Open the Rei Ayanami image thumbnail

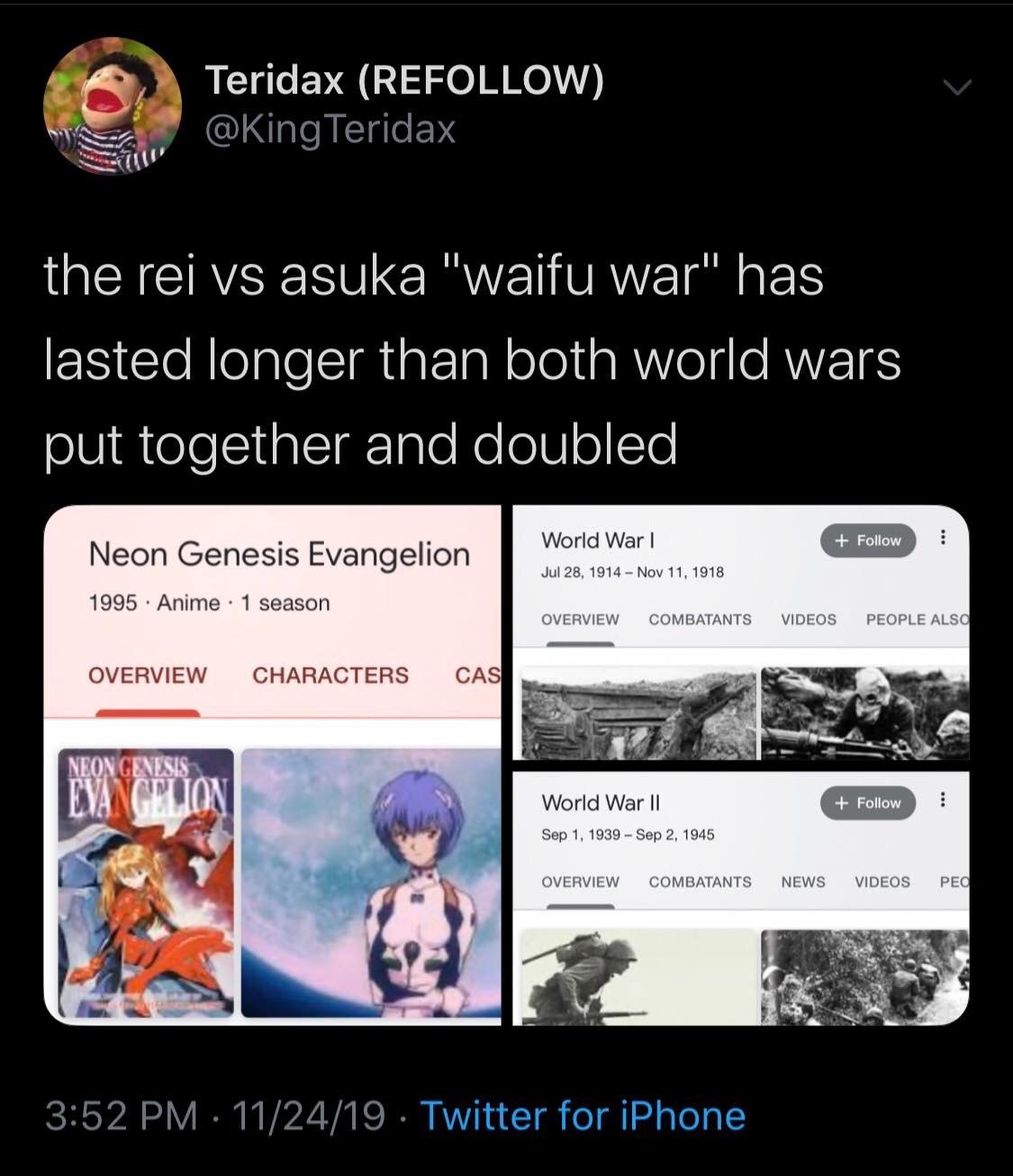[x=371, y=883]
